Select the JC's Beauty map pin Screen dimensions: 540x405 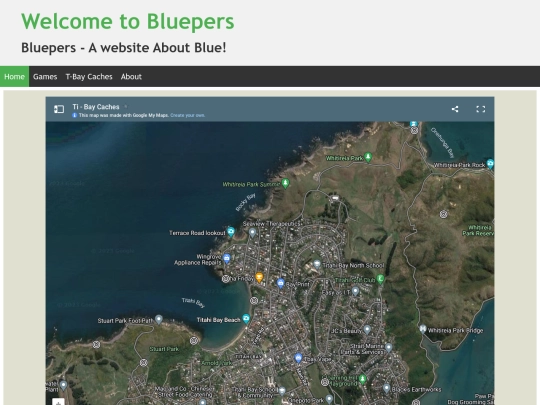pos(367,330)
